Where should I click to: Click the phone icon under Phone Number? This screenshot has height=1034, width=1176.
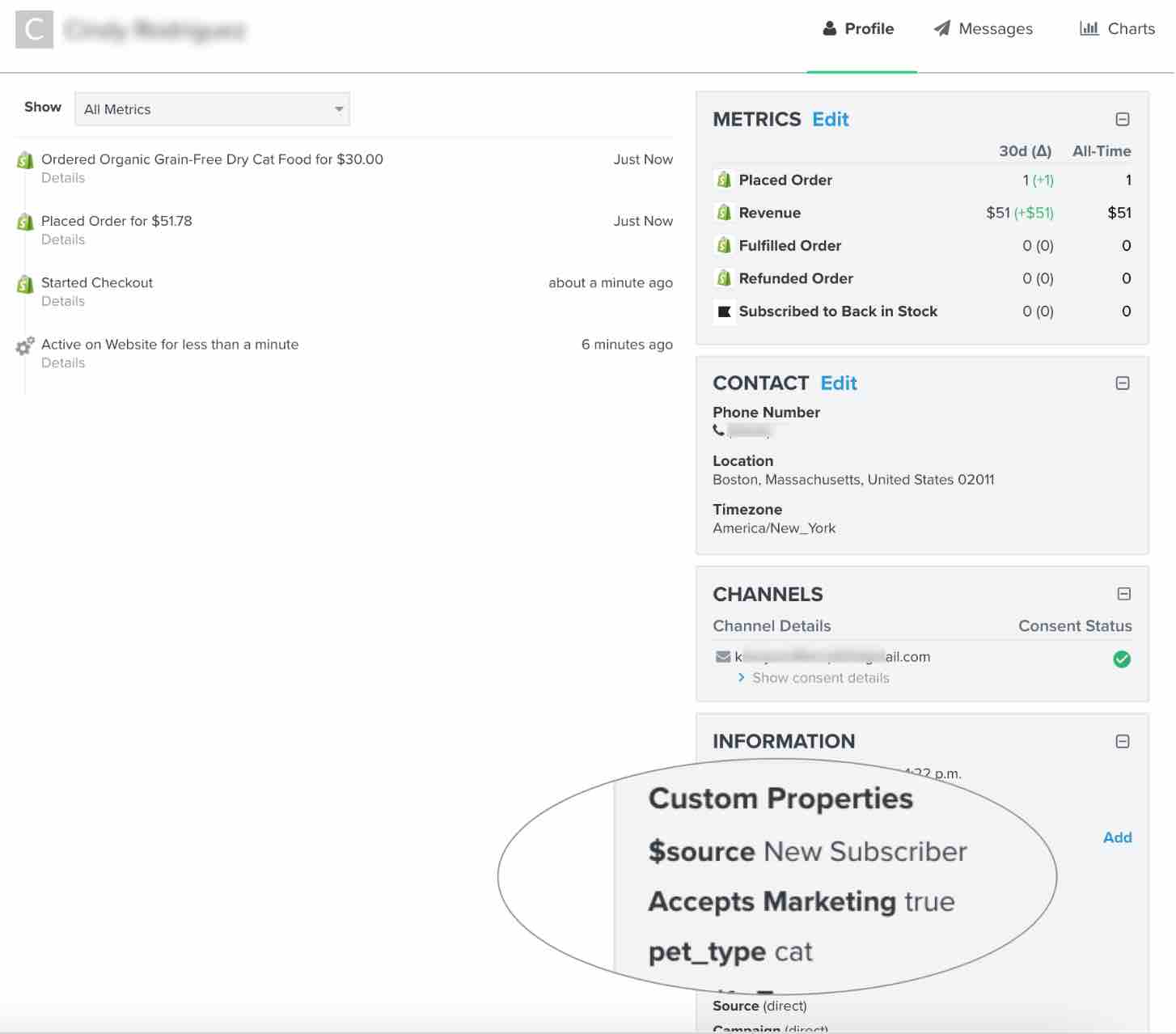click(719, 430)
